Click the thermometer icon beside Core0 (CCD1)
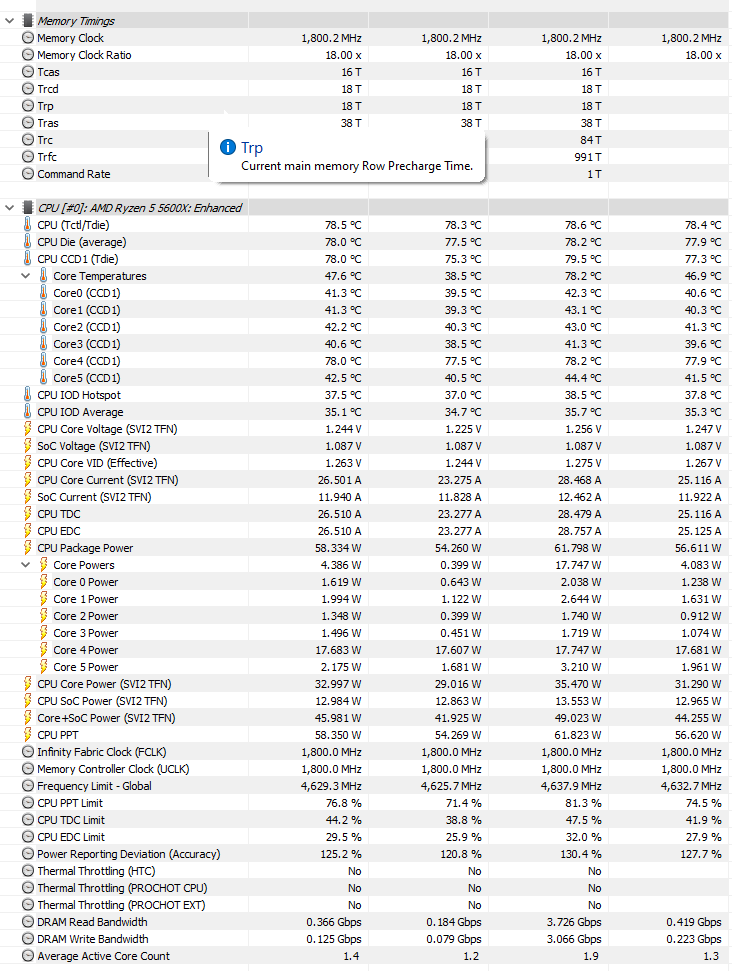This screenshot has height=971, width=732. coord(43,292)
